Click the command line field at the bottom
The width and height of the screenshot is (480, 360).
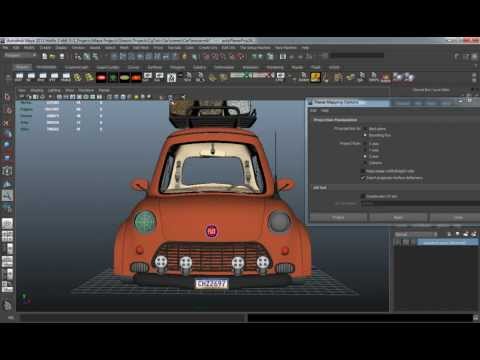coord(132,318)
